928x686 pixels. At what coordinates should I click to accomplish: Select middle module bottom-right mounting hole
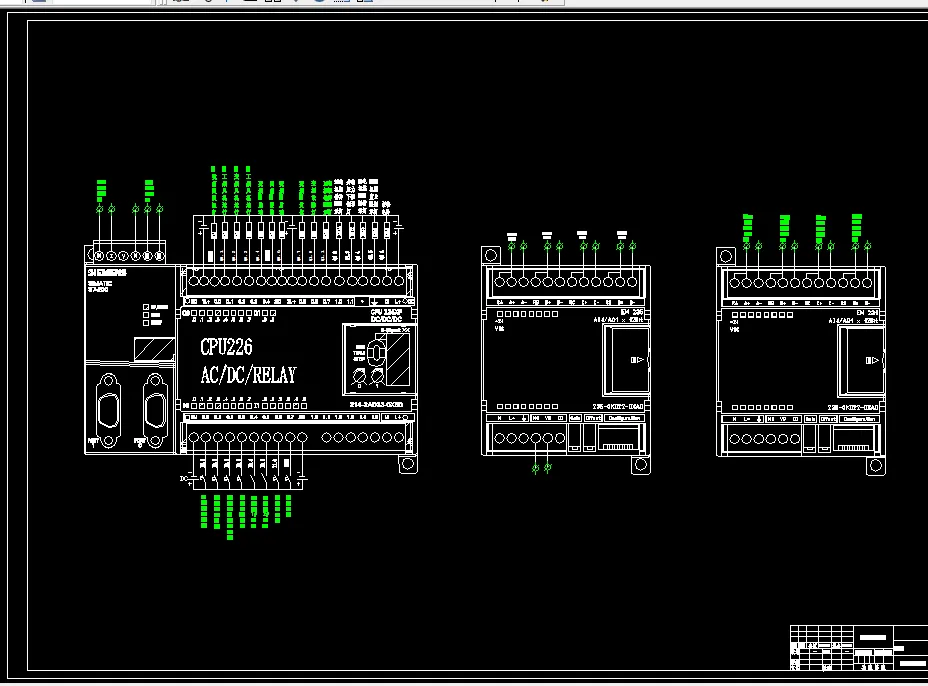click(640, 465)
